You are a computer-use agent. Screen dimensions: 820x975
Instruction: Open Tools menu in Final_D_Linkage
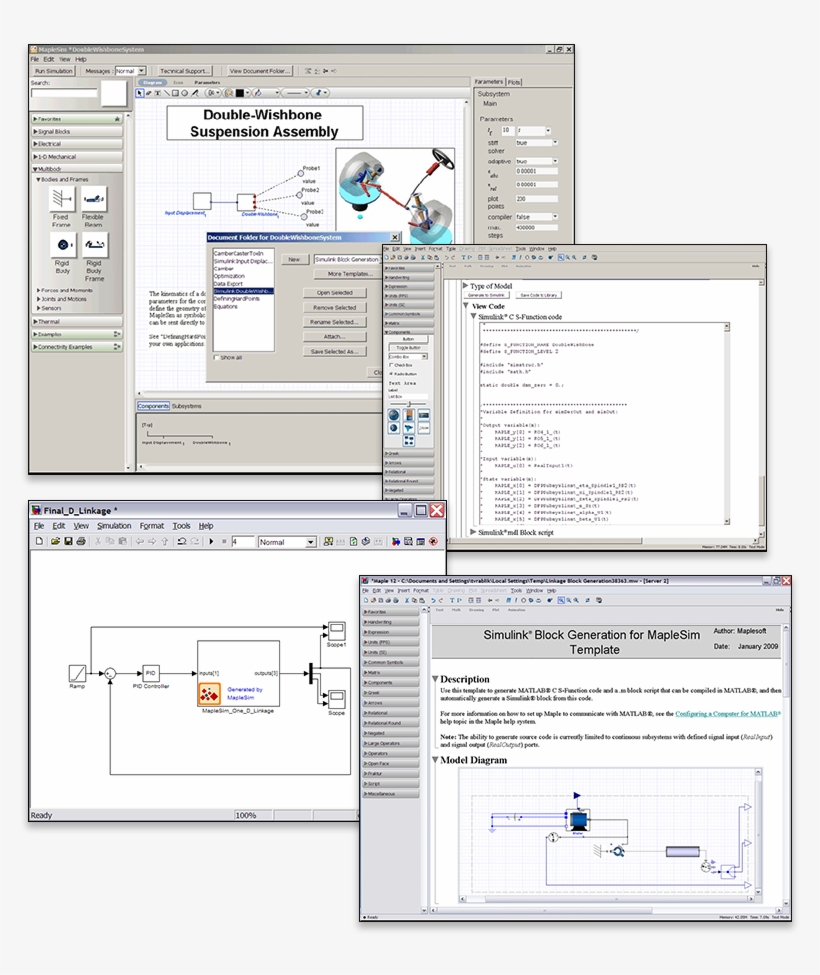tap(181, 525)
